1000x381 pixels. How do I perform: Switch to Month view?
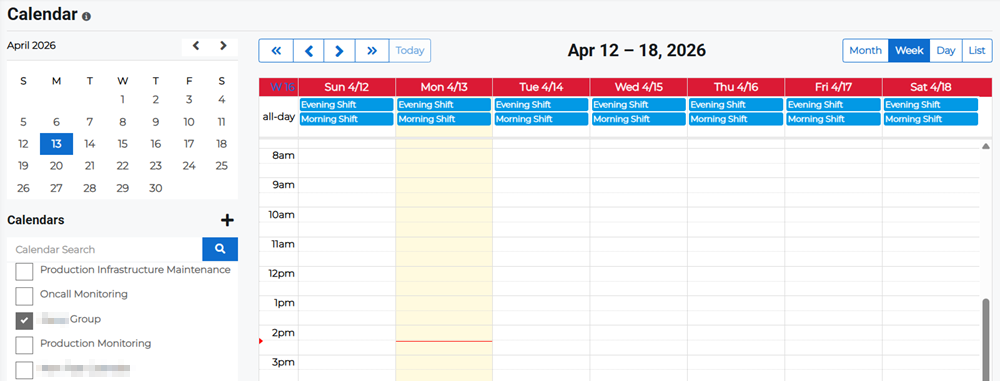[865, 50]
